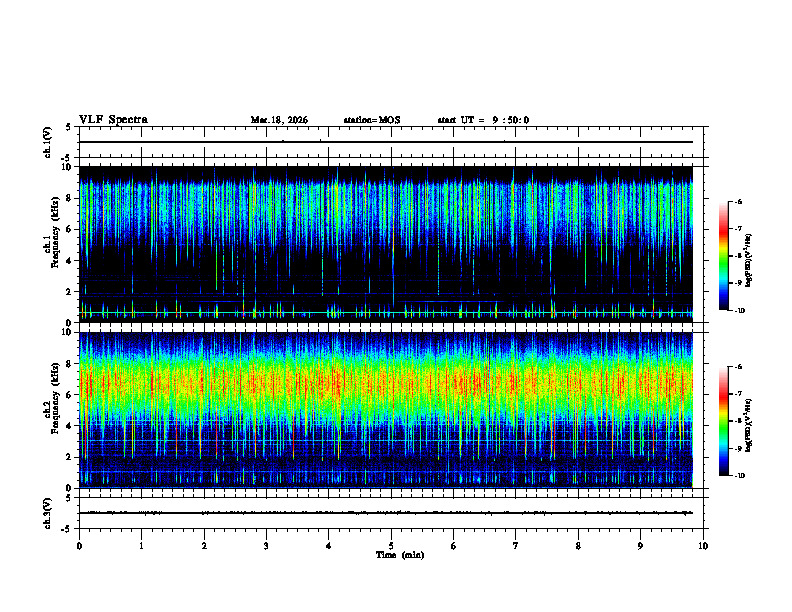Click the ch.2 spectrogram plot area
The image size is (792, 612).
click(386, 410)
